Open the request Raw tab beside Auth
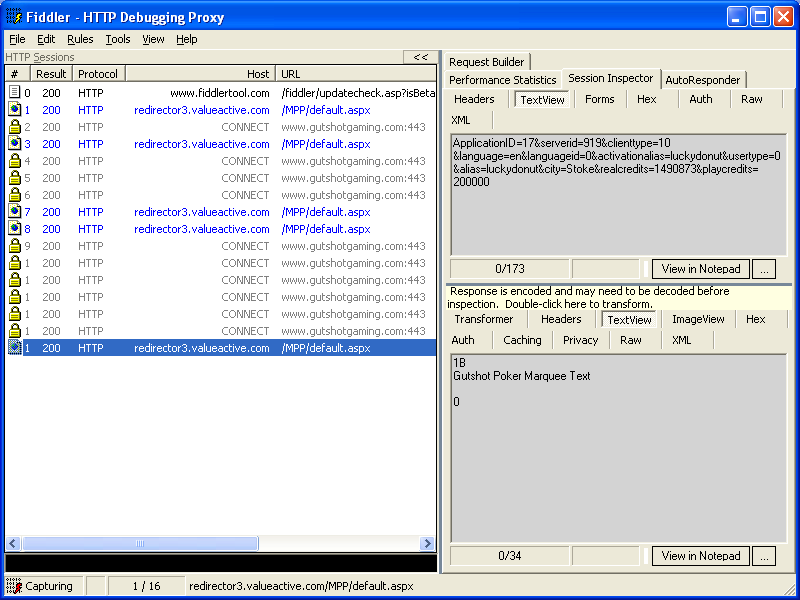This screenshot has width=800, height=600. click(752, 99)
